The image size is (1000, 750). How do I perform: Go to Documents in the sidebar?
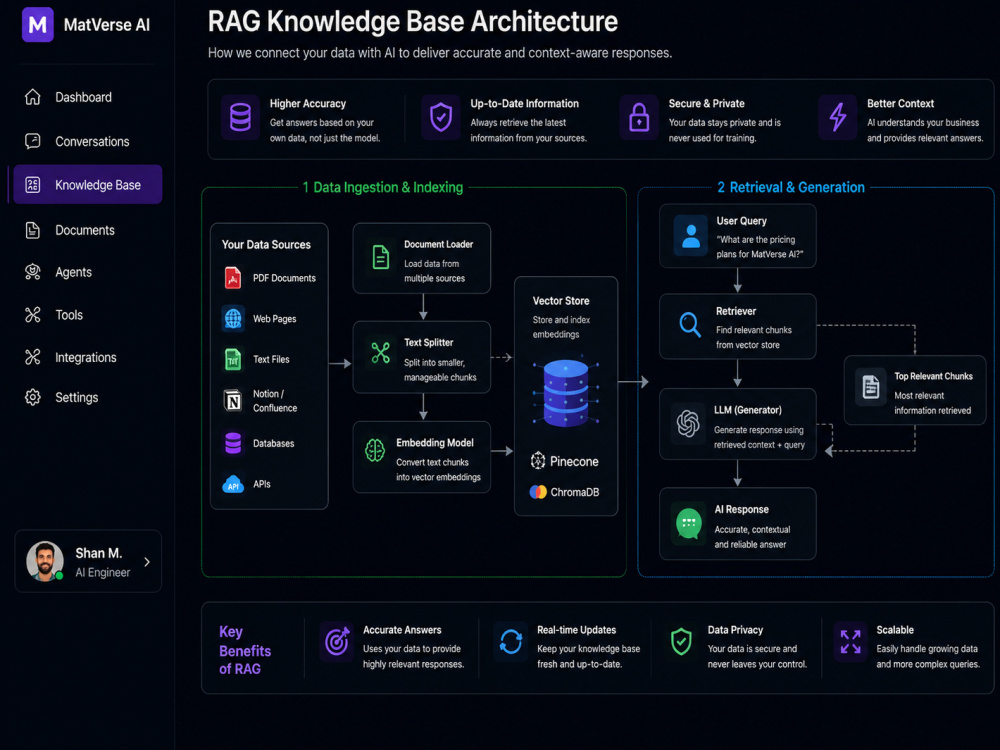[x=83, y=230]
